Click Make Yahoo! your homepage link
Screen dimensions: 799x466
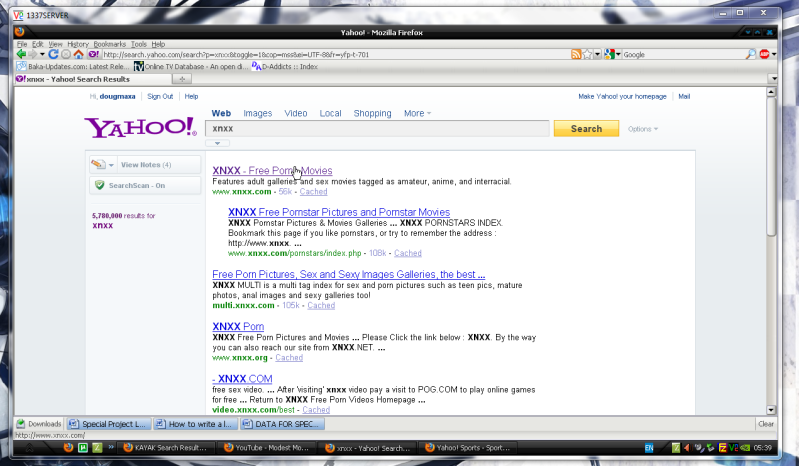click(622, 96)
